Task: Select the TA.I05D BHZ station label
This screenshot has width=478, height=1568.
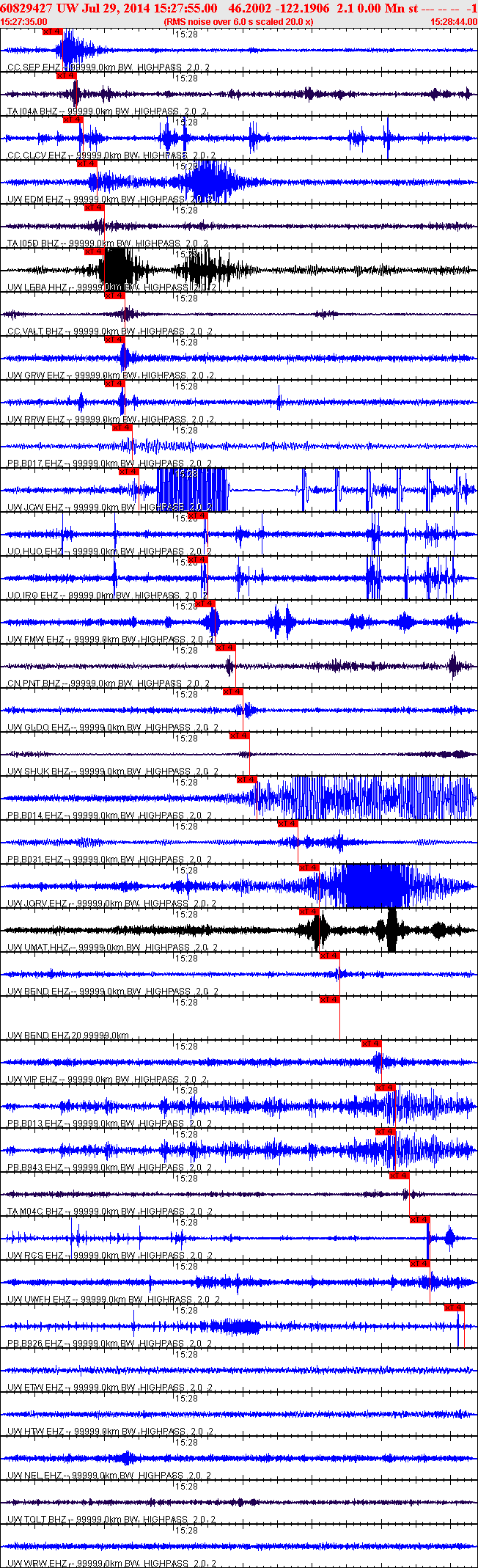Action: (107, 243)
